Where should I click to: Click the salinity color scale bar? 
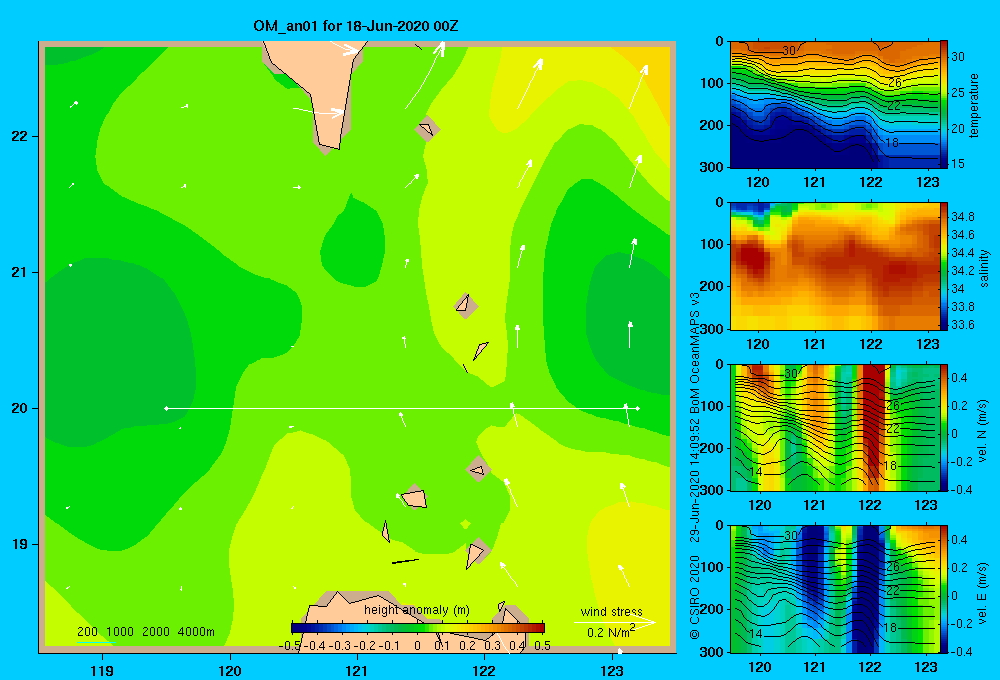tap(944, 266)
